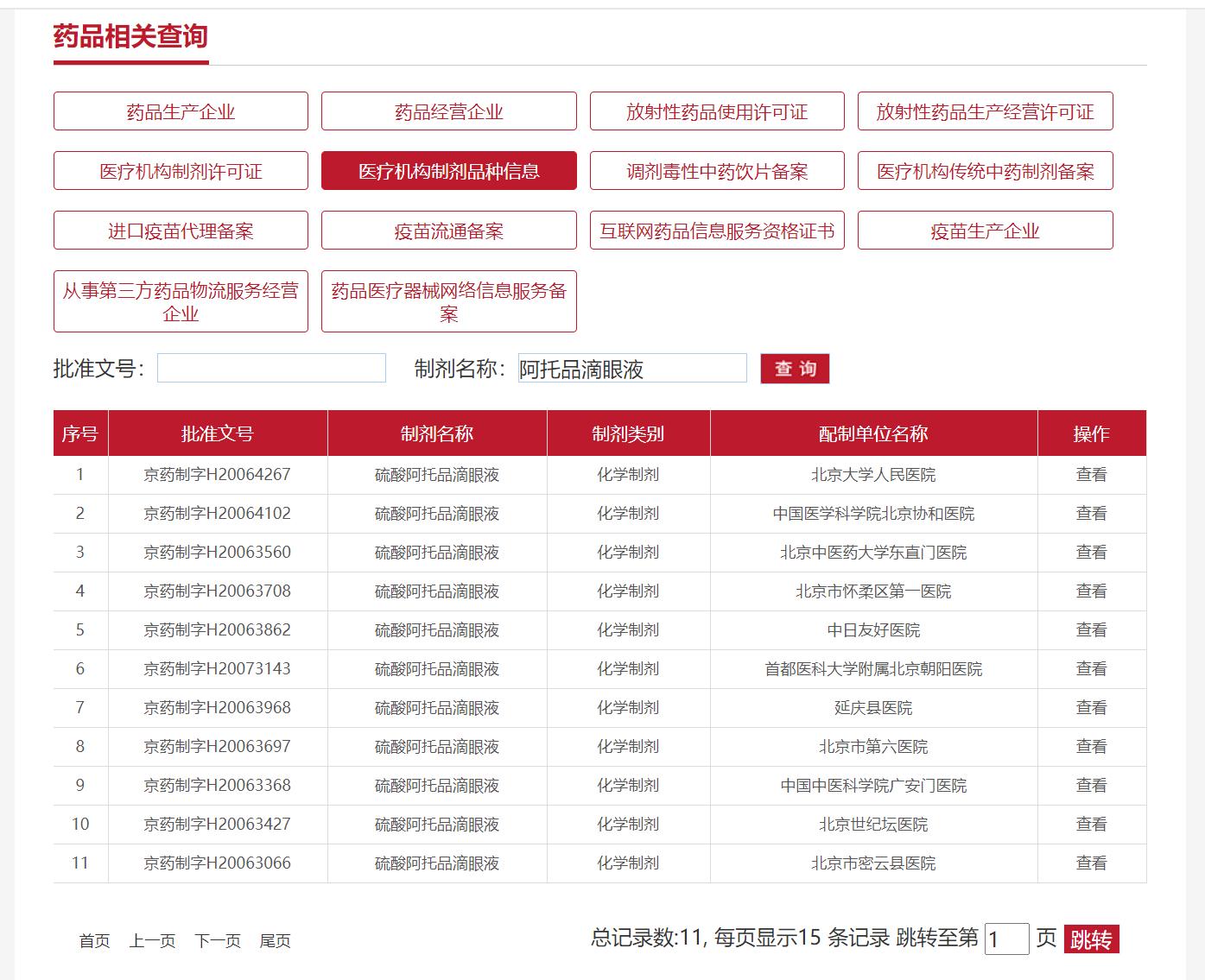This screenshot has height=980, width=1205.
Task: Open the 进口疫苗代理备案 query
Action: [x=181, y=230]
